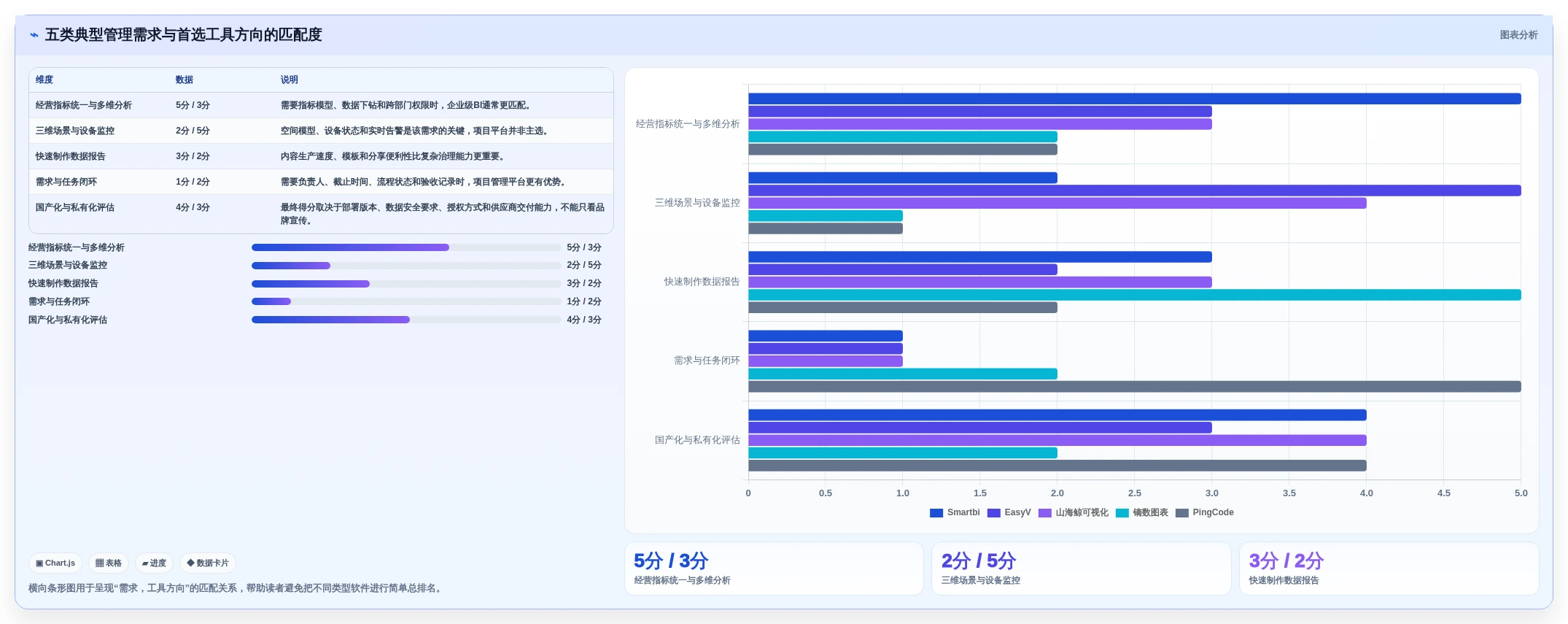Click the 表格 tag chip
The width and height of the screenshot is (1568, 624).
coord(109,563)
